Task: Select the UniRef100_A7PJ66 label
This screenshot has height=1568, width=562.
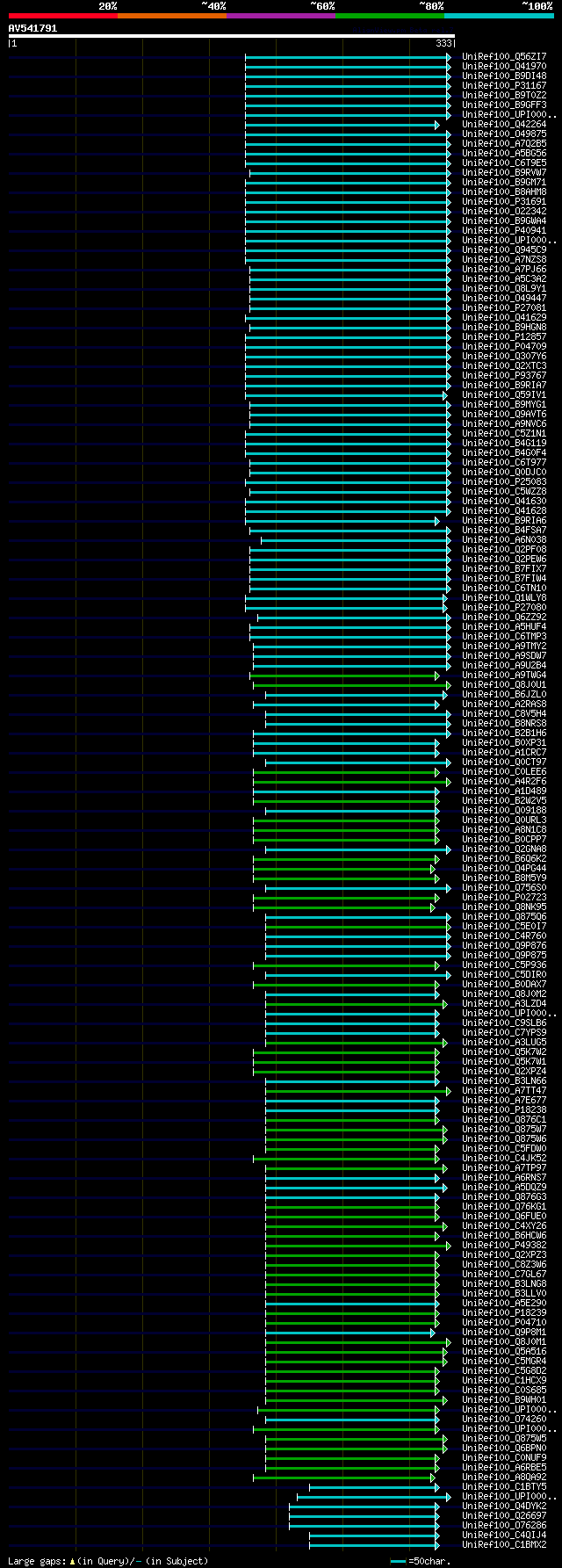Action: pyautogui.click(x=504, y=269)
